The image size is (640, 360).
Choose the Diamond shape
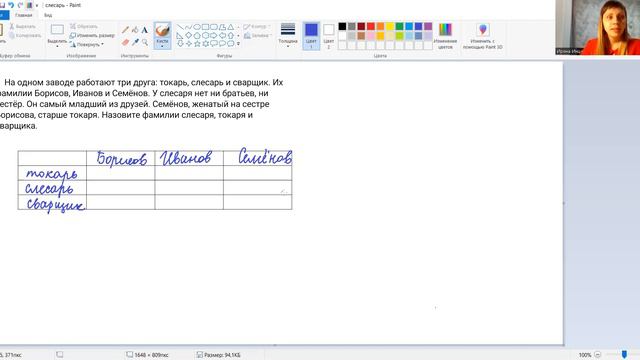pyautogui.click(x=188, y=36)
